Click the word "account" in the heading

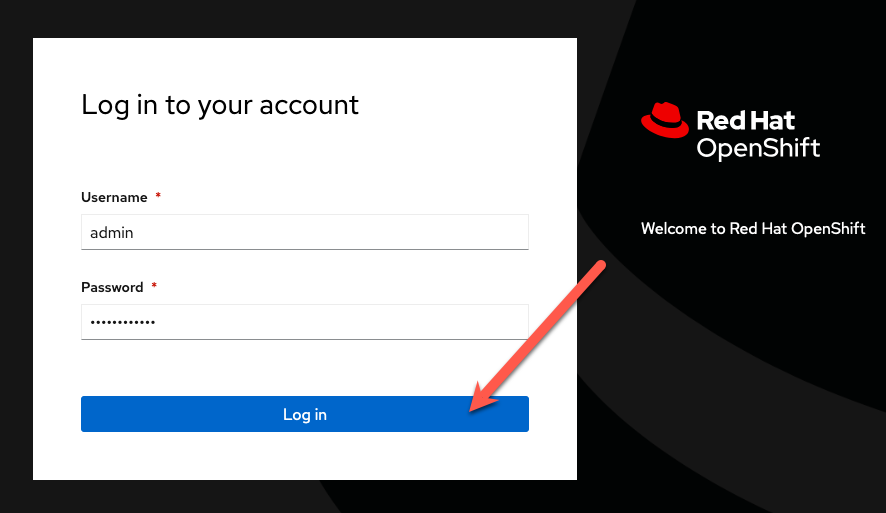(x=309, y=106)
